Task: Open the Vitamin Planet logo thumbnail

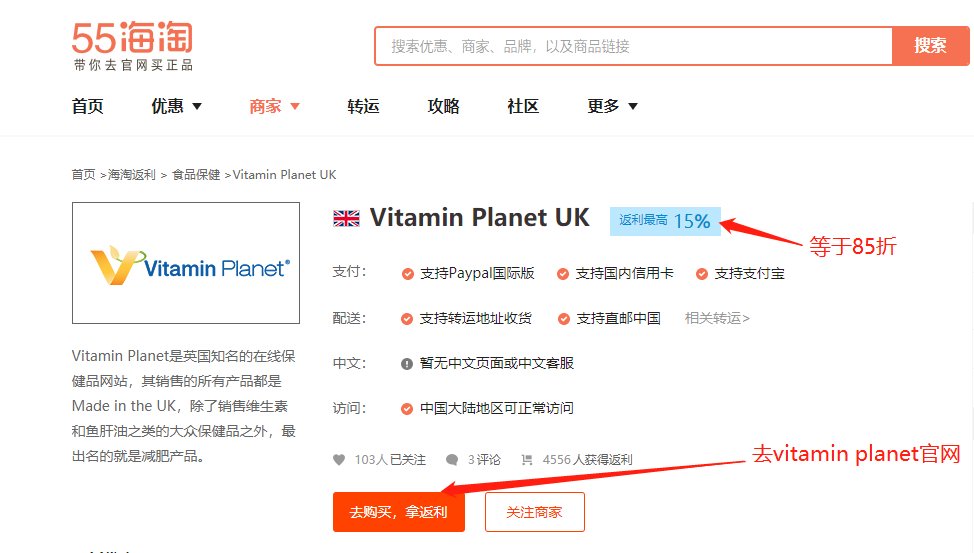Action: coord(186,263)
